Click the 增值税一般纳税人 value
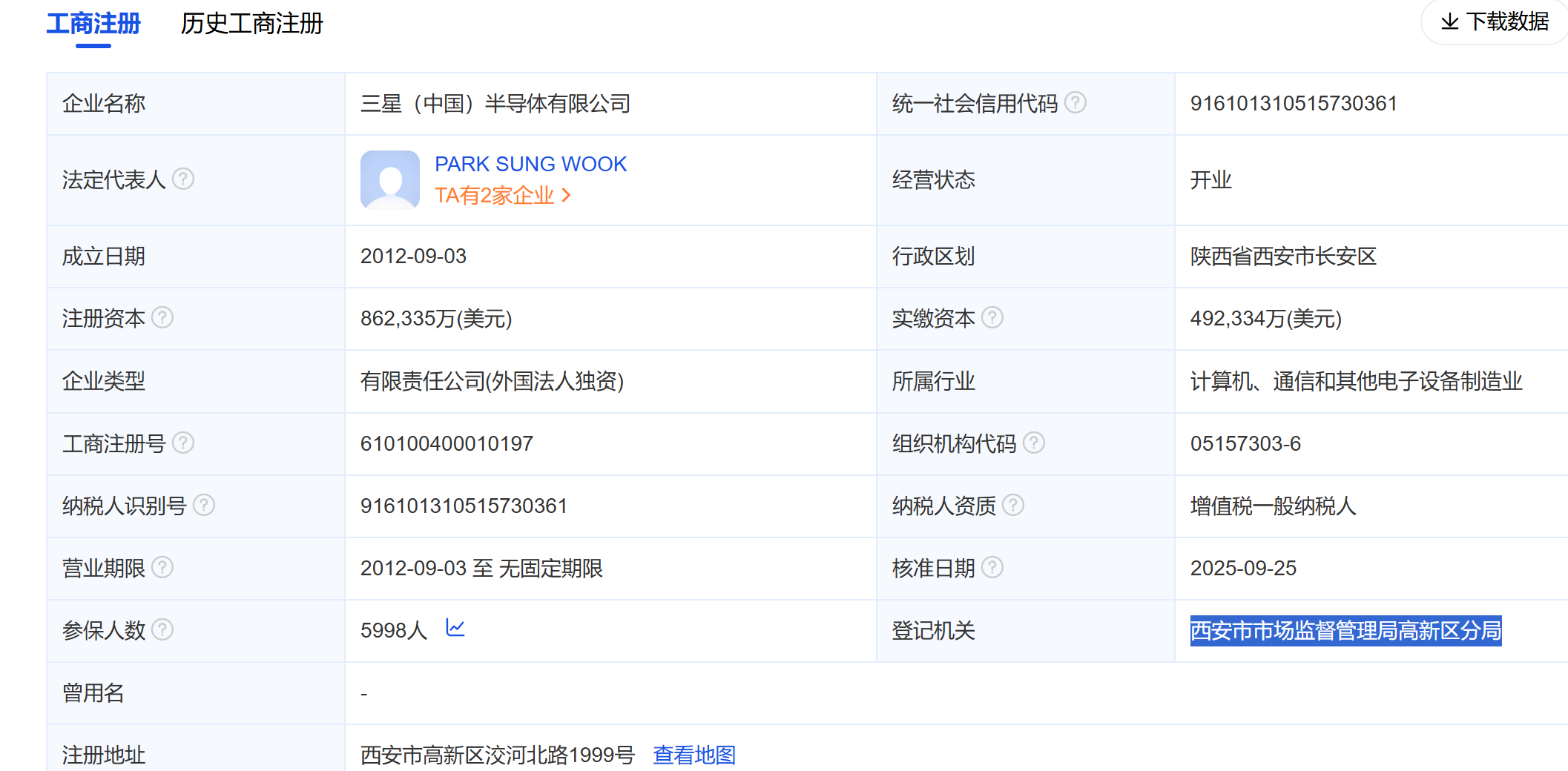Viewport: 1568px width, 771px height. click(x=1273, y=506)
